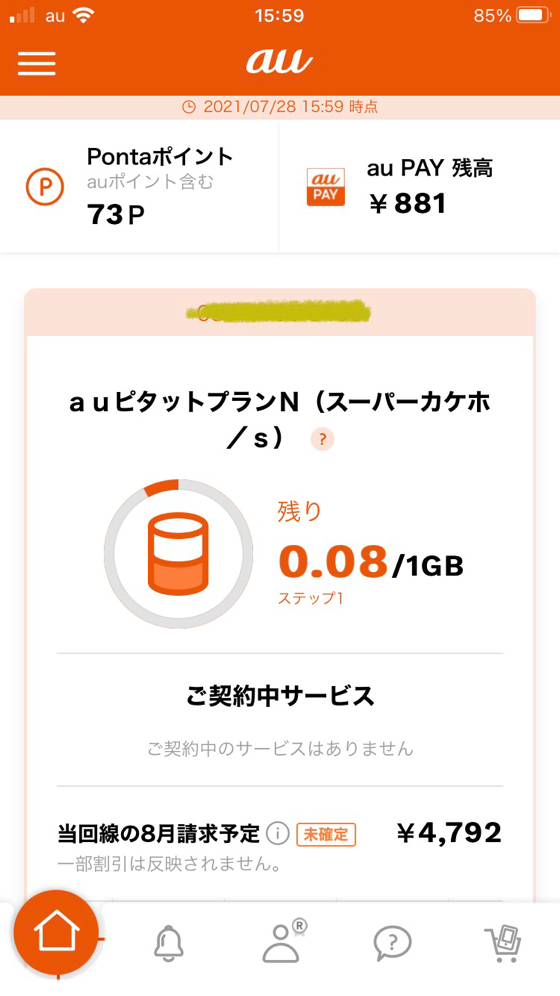Open notifications bell tab

tap(169, 941)
